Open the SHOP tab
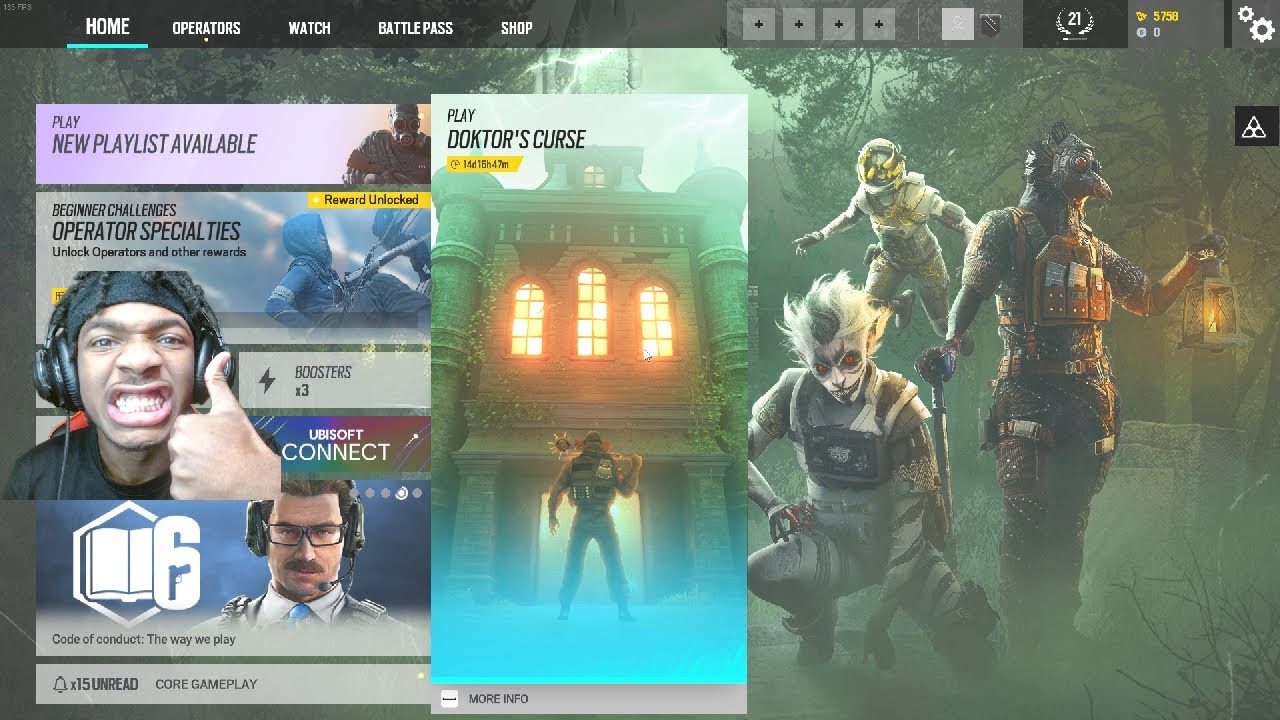This screenshot has width=1280, height=720. click(x=516, y=28)
